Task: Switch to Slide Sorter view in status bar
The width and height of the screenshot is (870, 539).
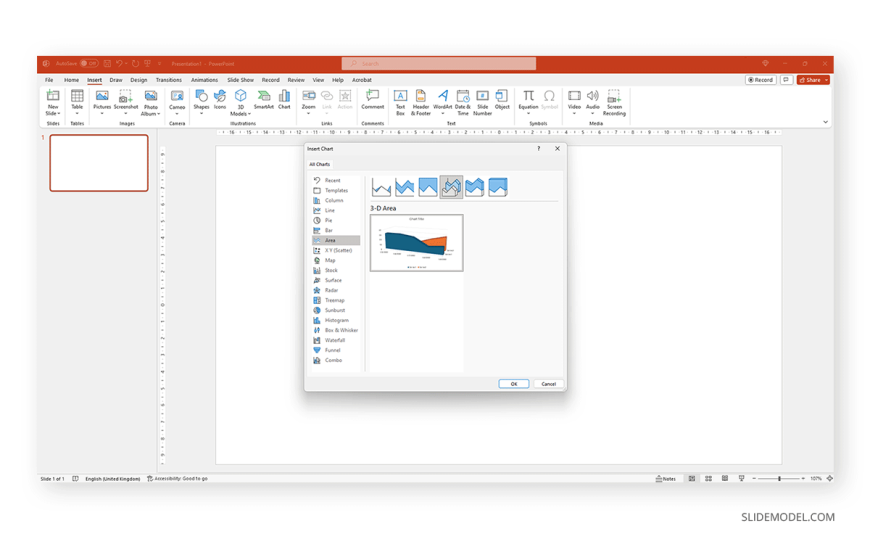Action: 708,479
